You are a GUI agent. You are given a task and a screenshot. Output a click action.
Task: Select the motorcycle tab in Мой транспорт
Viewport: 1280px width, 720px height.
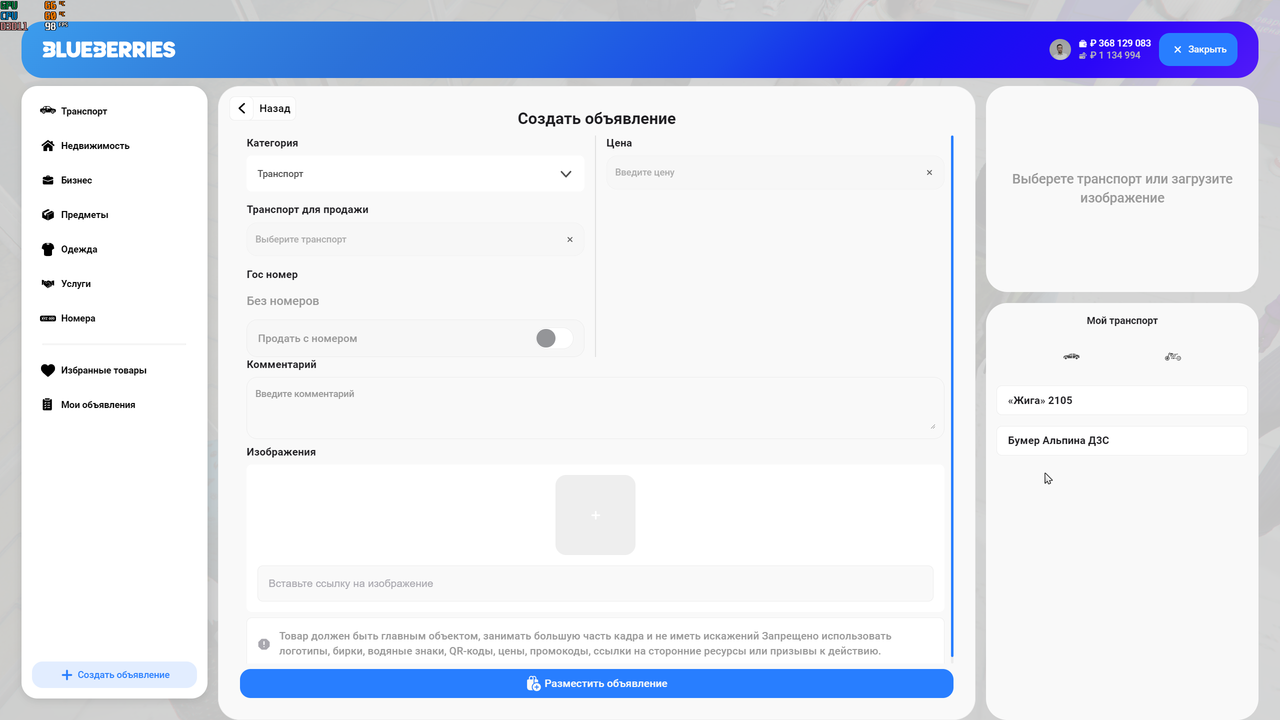[x=1173, y=357]
